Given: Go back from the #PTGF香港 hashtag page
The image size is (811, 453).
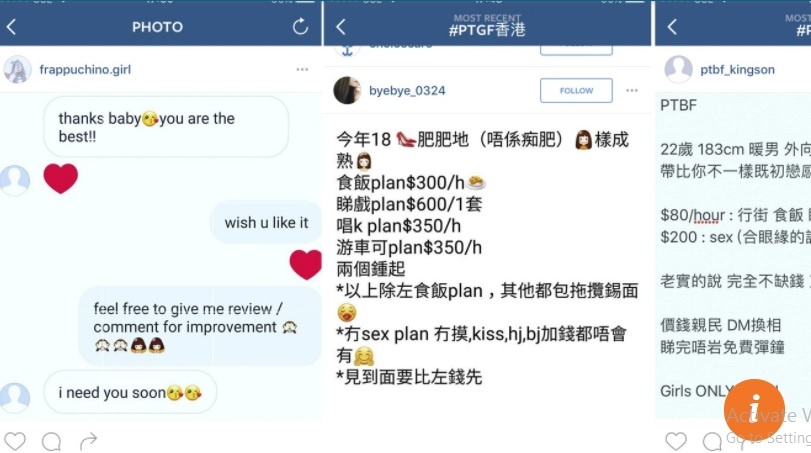Looking at the screenshot, I should (340, 27).
